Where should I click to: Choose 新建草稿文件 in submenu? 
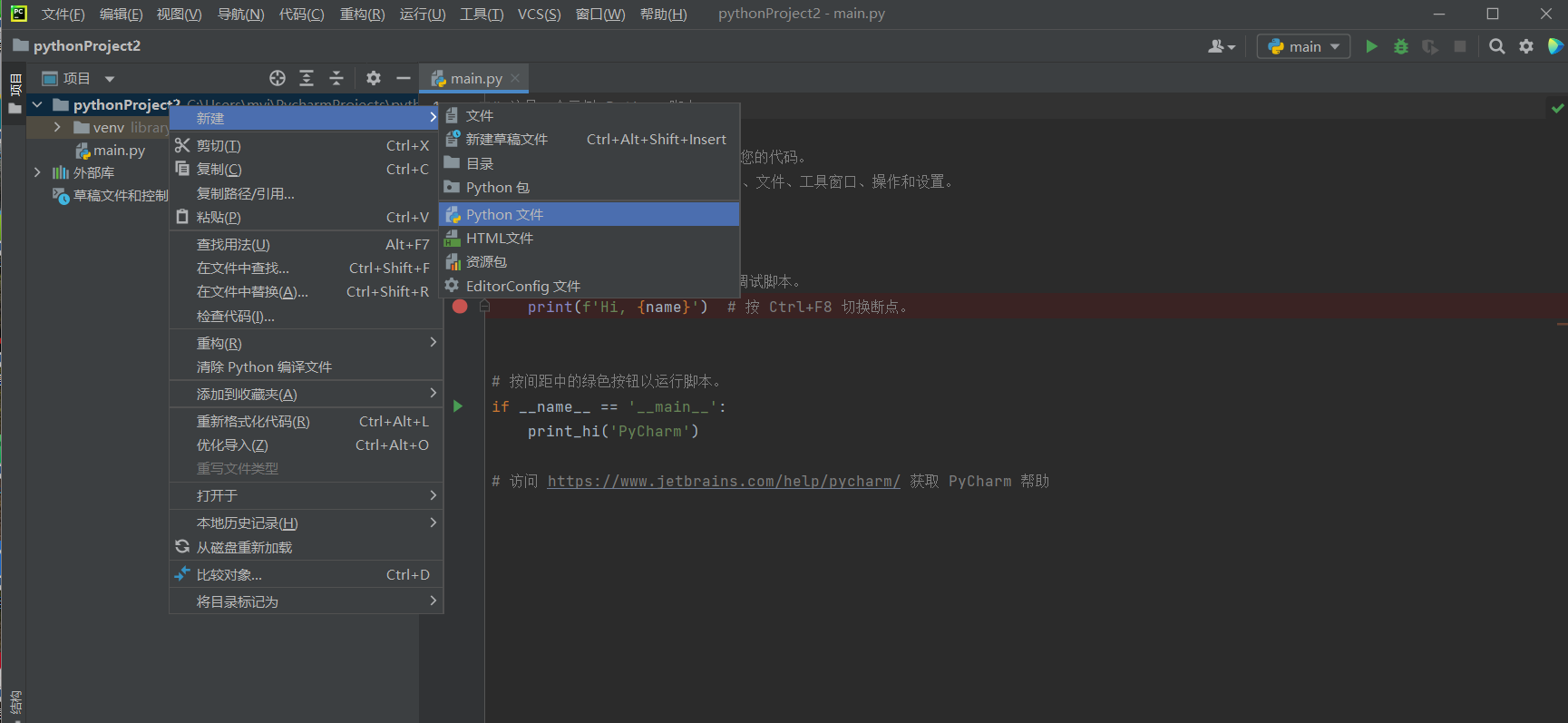click(589, 139)
